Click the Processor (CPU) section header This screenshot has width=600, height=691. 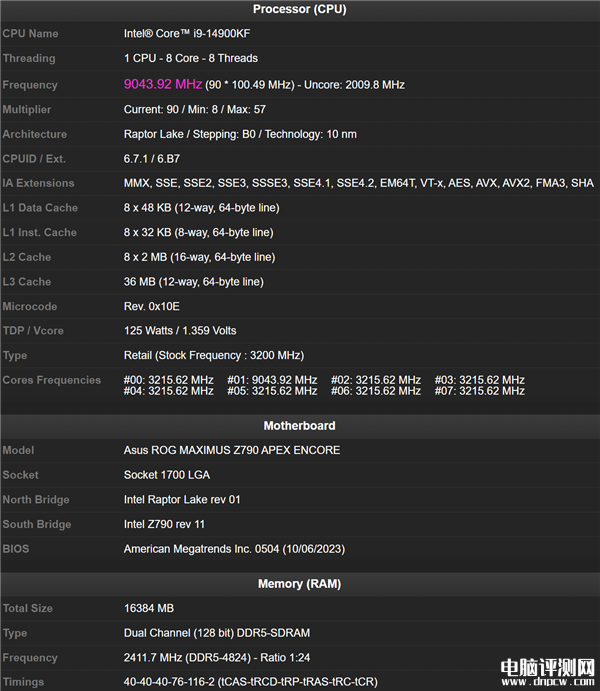(300, 9)
